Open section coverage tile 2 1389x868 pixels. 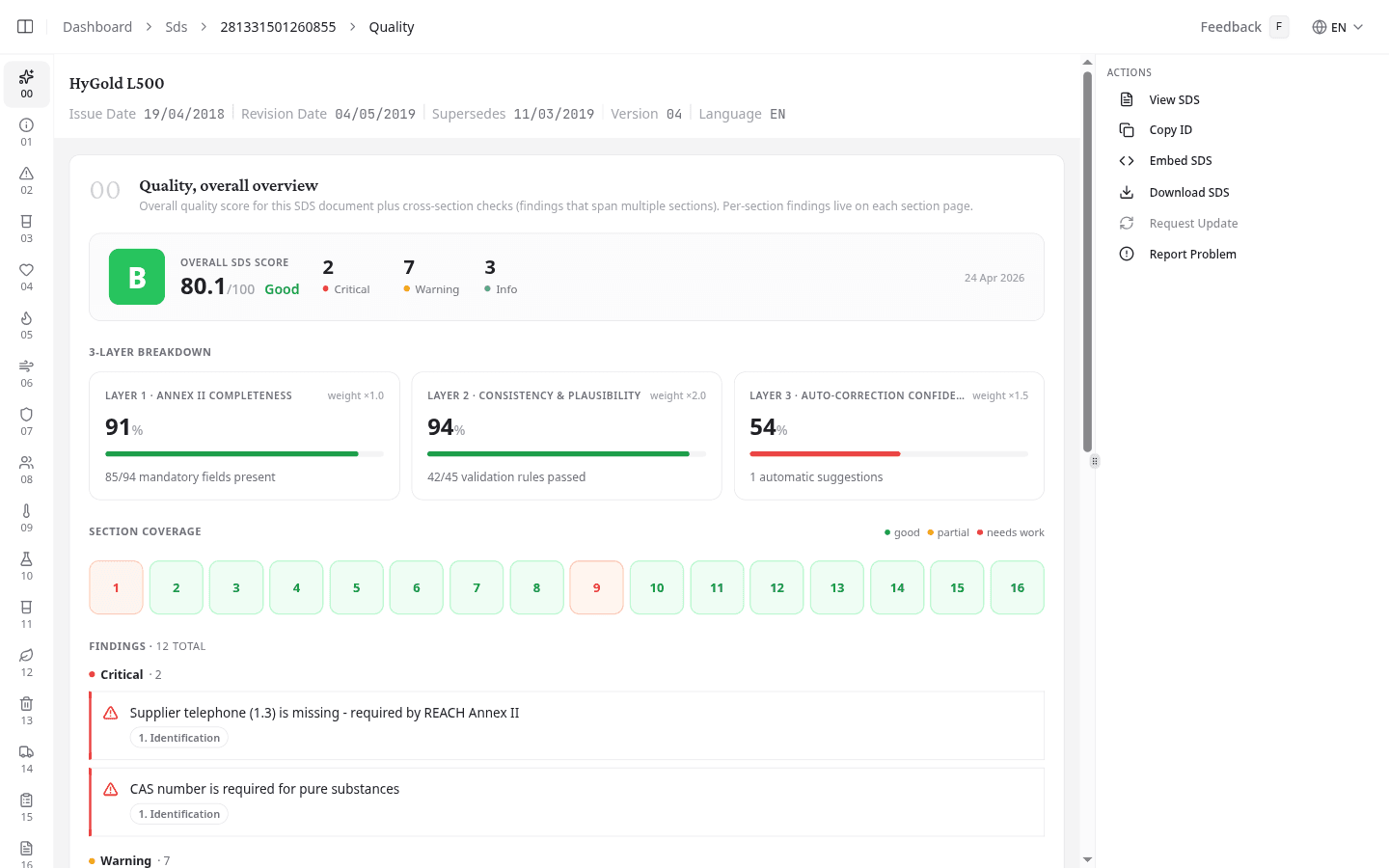(177, 587)
